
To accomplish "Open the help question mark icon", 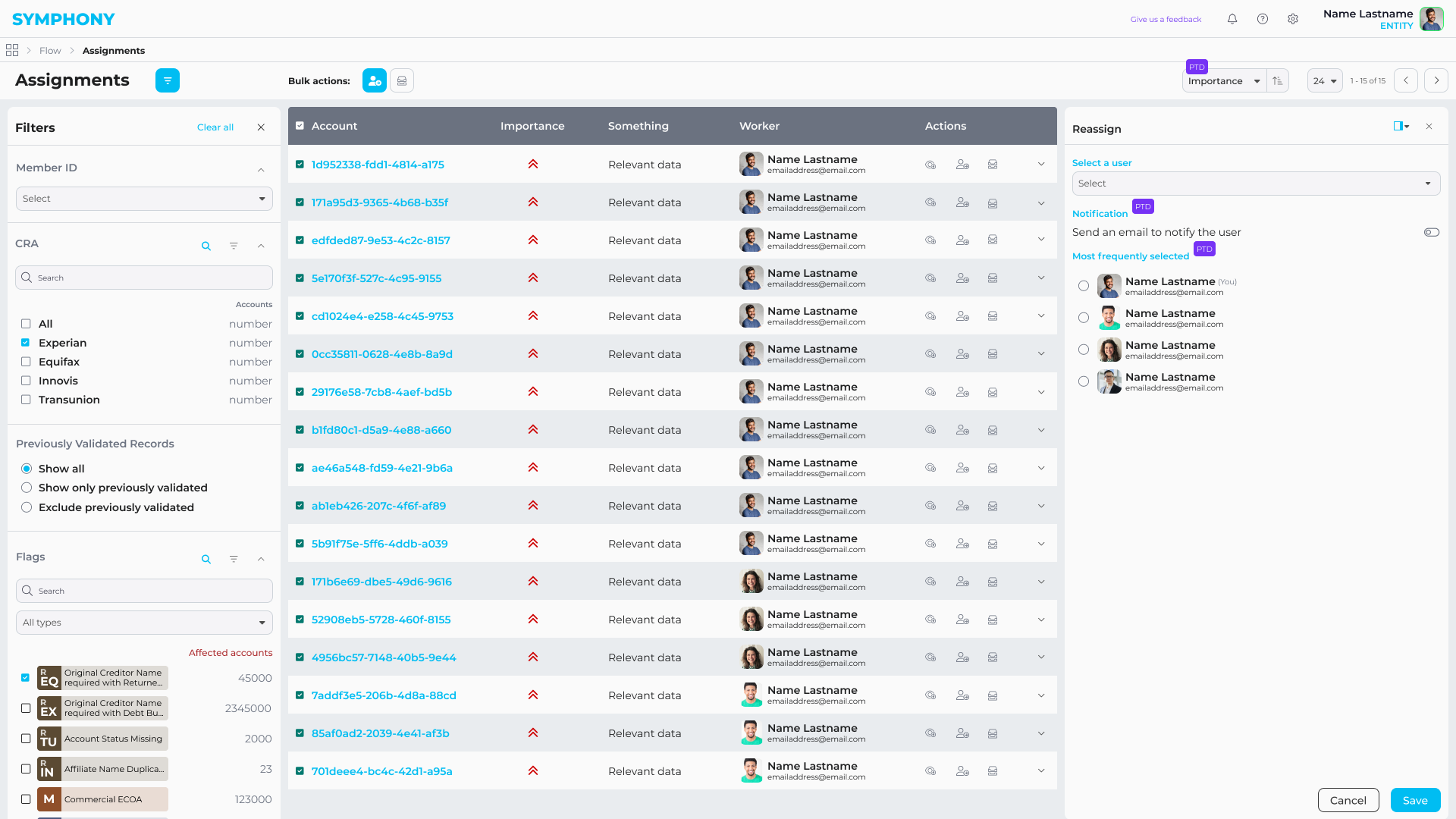I will pos(1263,19).
